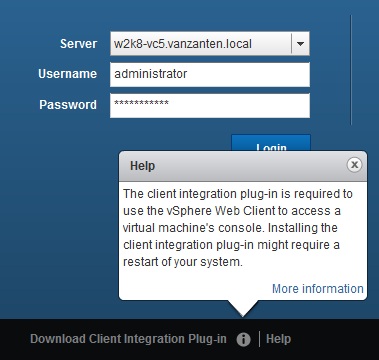Focus the Password input field
The width and height of the screenshot is (379, 360).
pos(210,105)
